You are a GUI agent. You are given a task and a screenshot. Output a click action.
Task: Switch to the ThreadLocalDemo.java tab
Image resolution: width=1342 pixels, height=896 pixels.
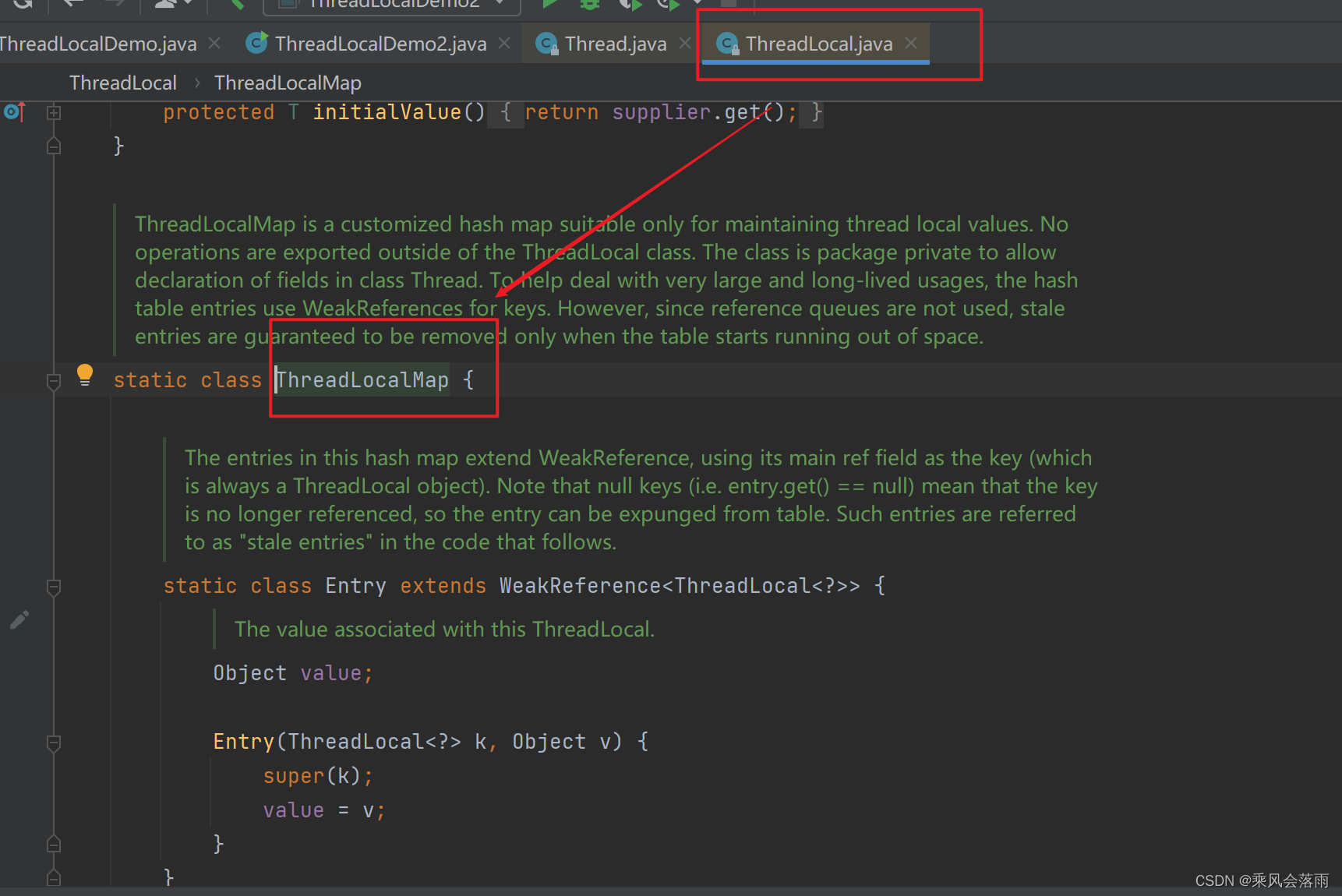click(x=97, y=44)
